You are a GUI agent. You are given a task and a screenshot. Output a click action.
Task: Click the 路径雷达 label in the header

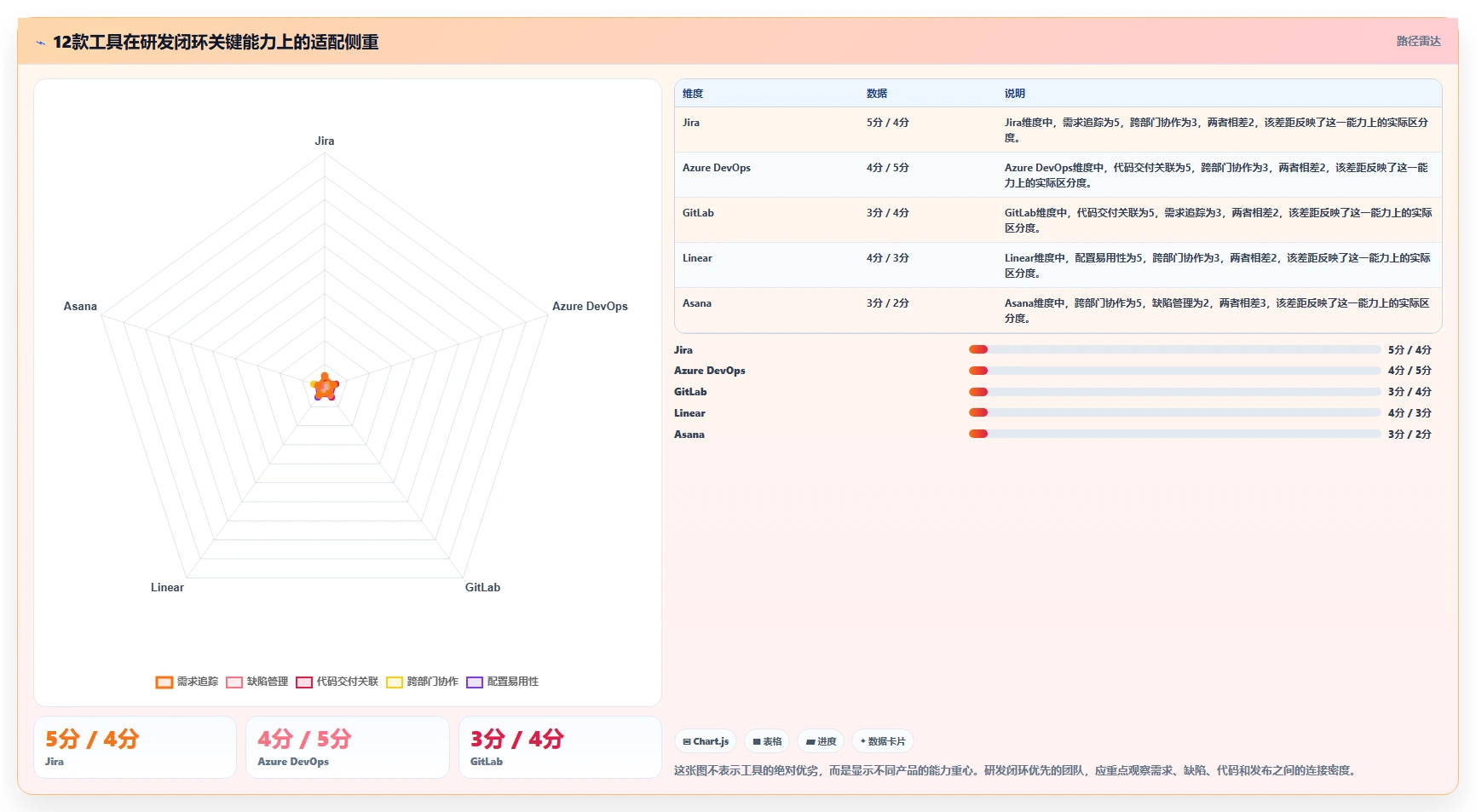pyautogui.click(x=1418, y=41)
